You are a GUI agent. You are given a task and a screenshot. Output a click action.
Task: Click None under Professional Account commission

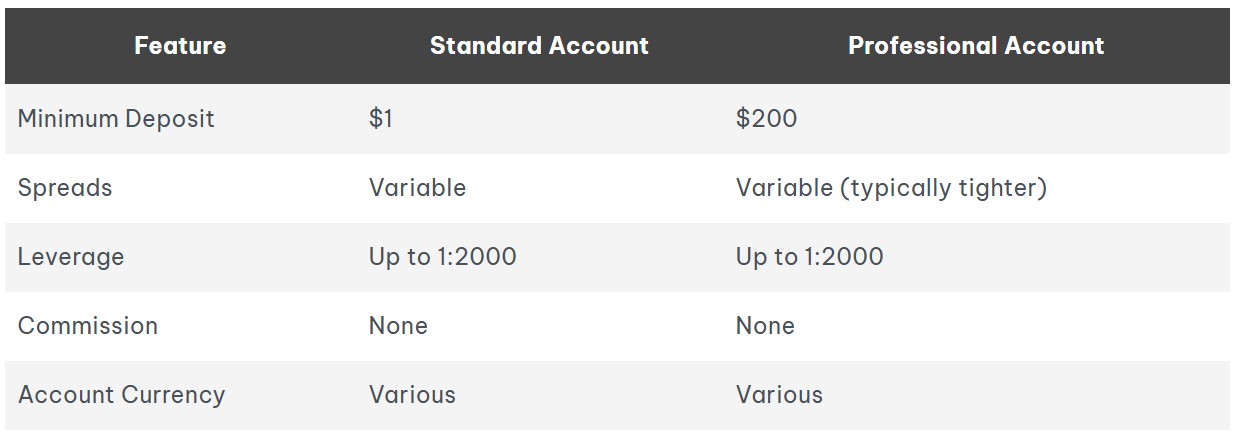tap(765, 326)
